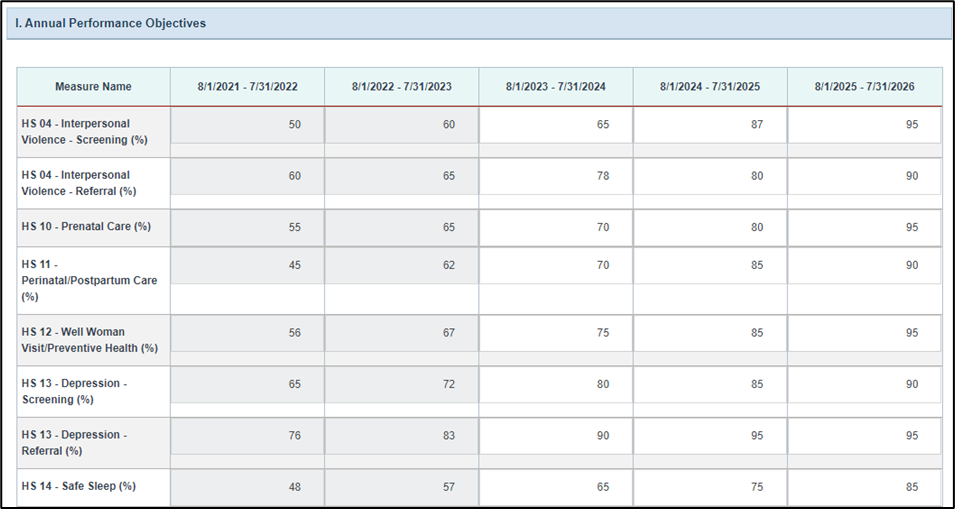This screenshot has width=955, height=509.
Task: Click Depression Referral 2022-2023 value 83
Action: click(401, 436)
